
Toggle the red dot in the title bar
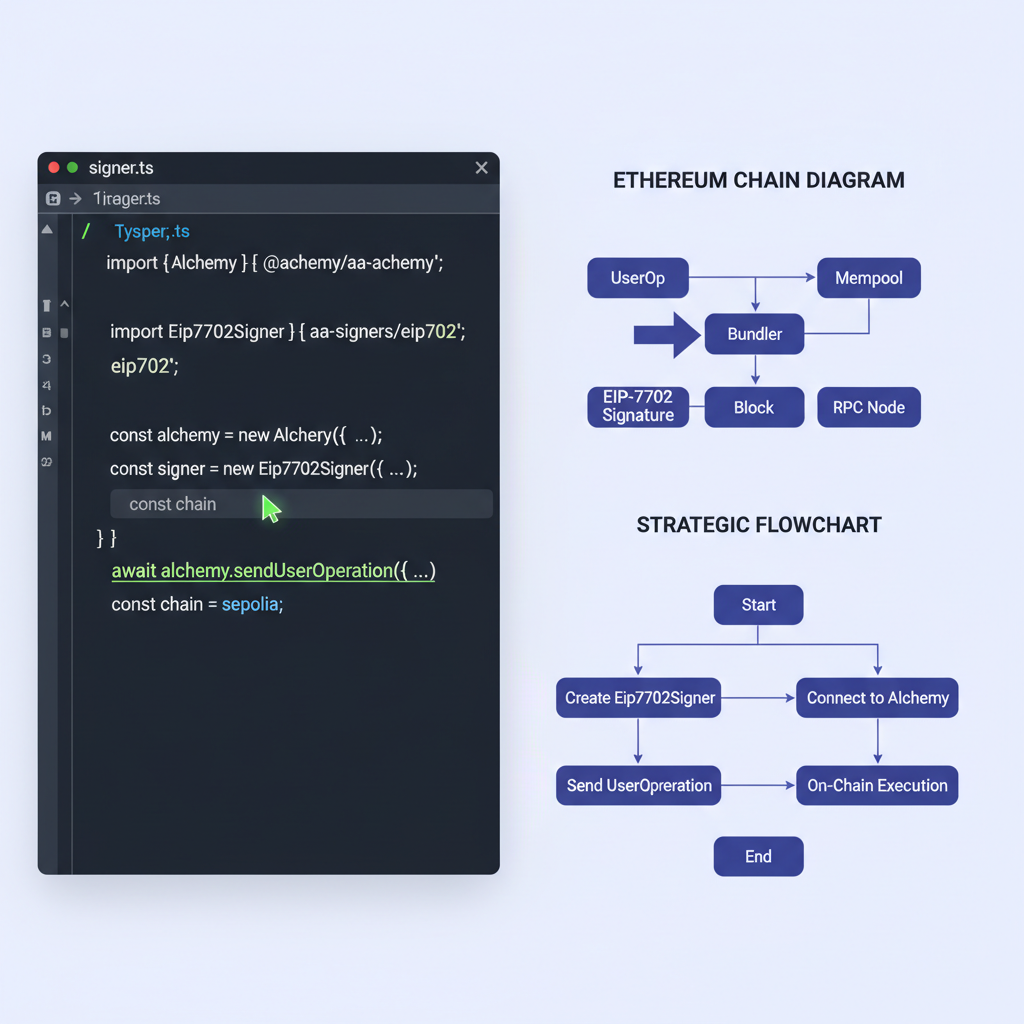pos(52,167)
